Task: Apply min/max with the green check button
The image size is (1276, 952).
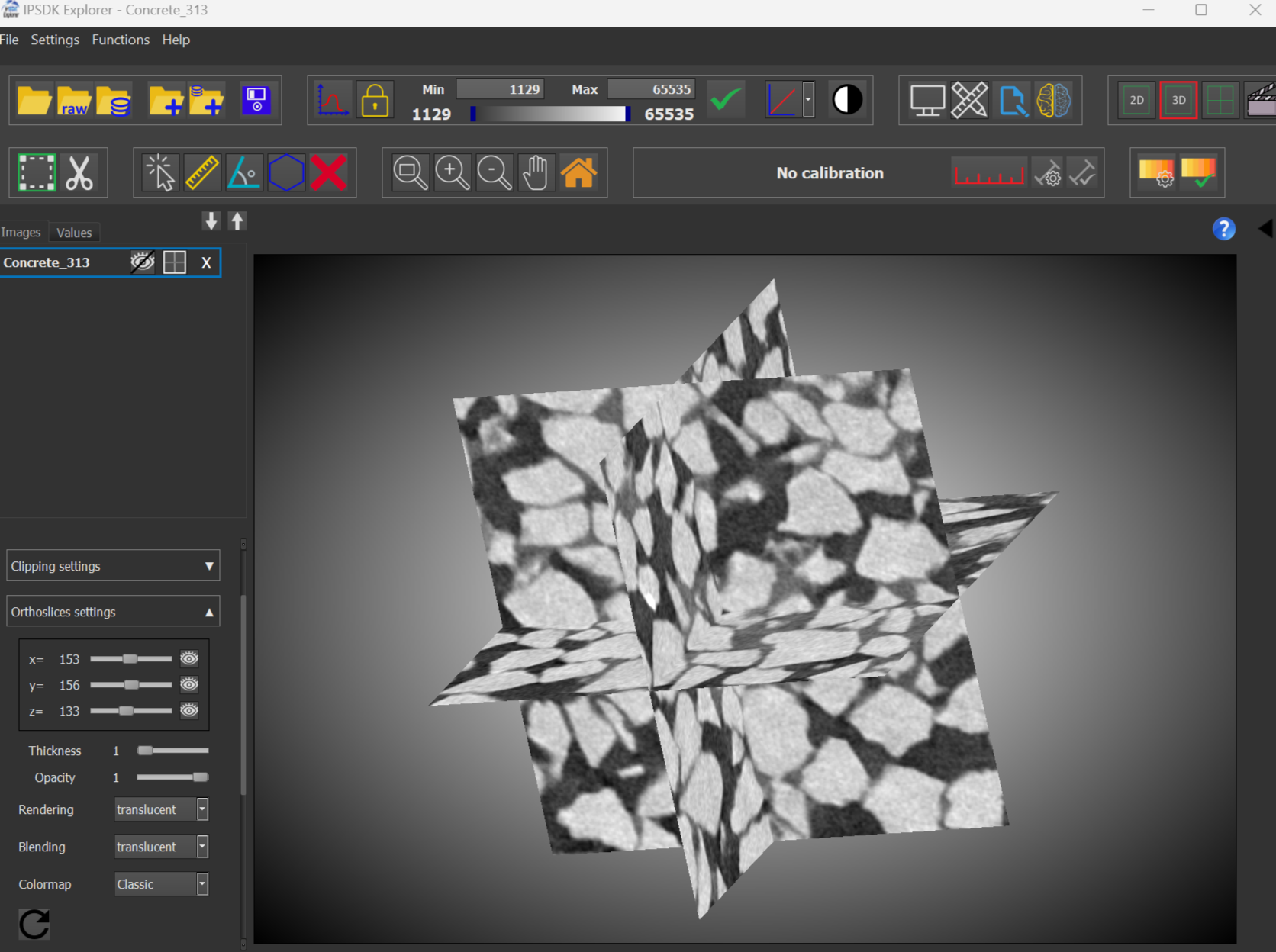Action: point(725,99)
